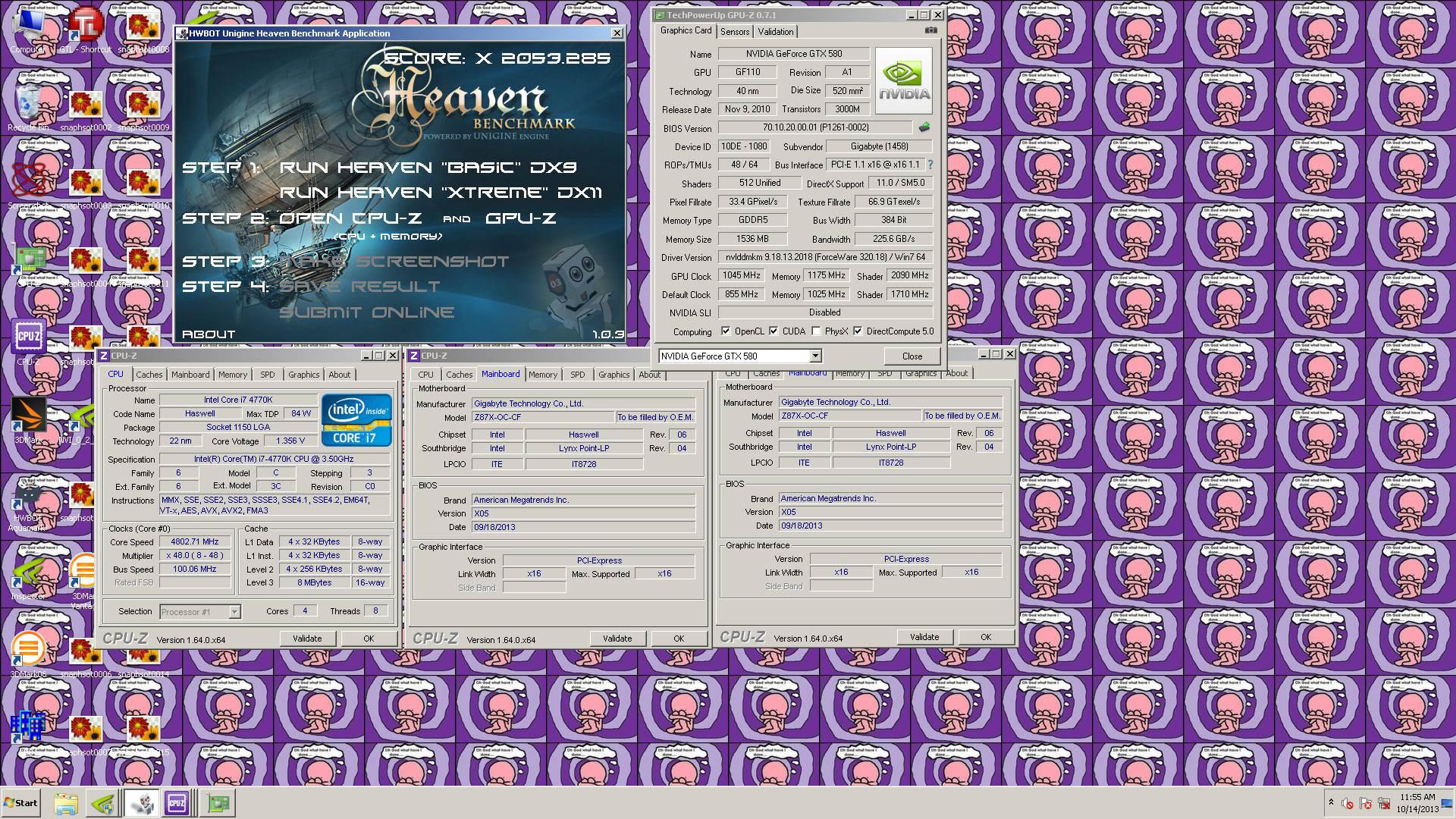Run Heaven Xtreme DX11 benchmark
Viewport: 1456px width, 819px height.
pos(441,193)
